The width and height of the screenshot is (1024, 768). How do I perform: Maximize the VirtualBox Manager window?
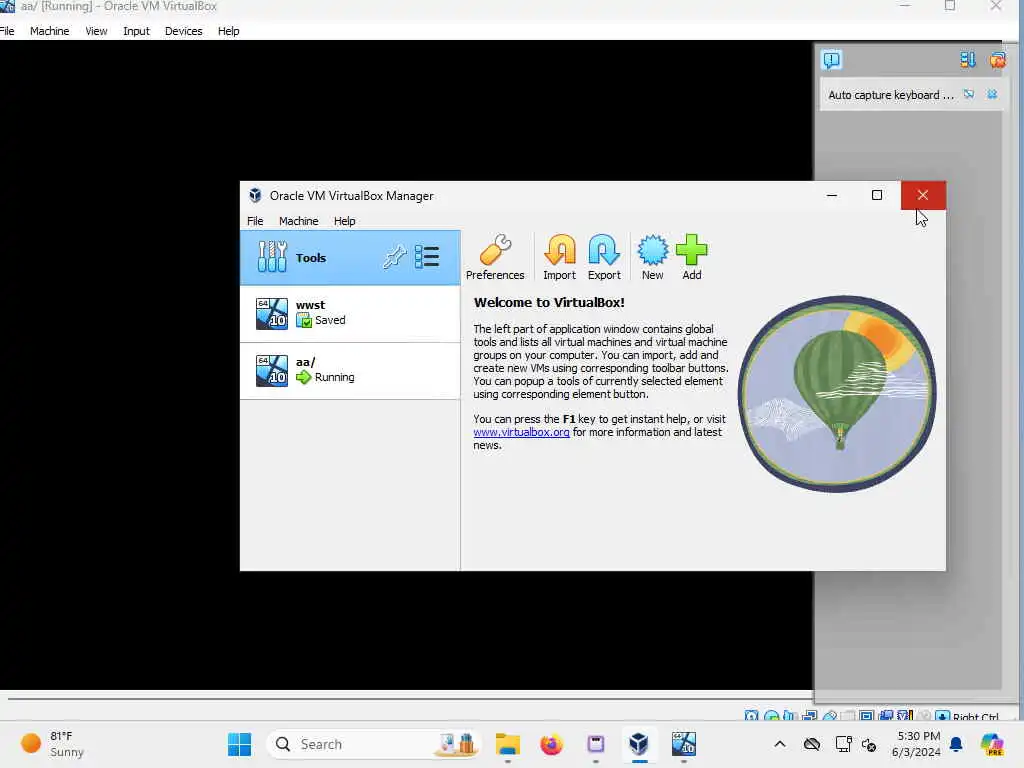tap(877, 195)
